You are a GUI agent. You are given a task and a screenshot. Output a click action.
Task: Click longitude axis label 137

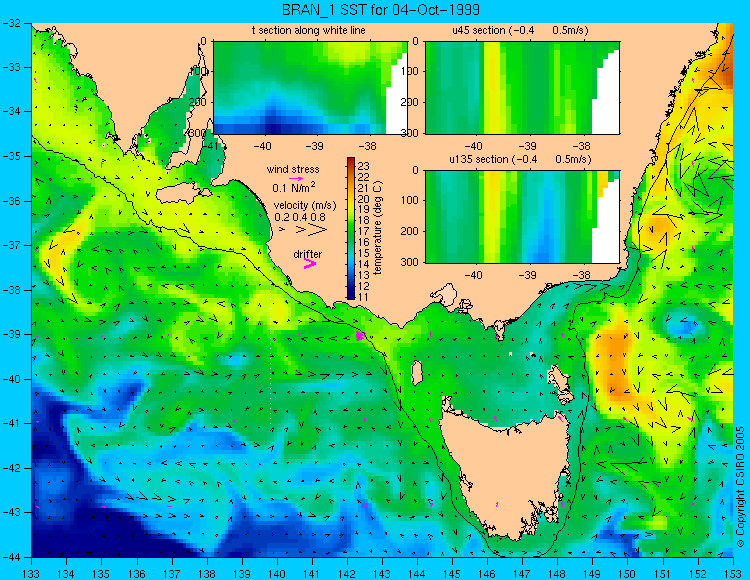point(172,574)
